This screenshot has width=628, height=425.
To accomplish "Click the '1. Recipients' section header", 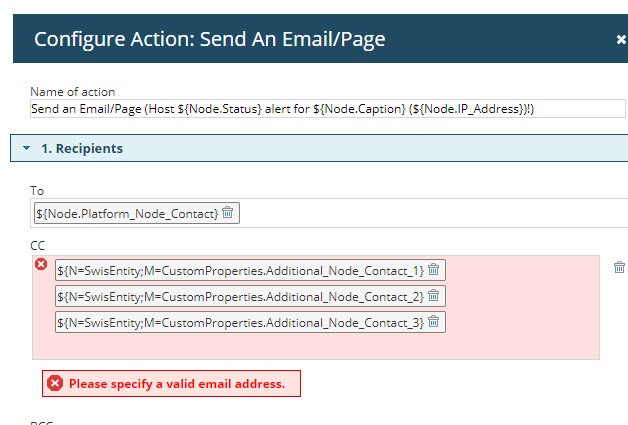I will click(x=82, y=148).
